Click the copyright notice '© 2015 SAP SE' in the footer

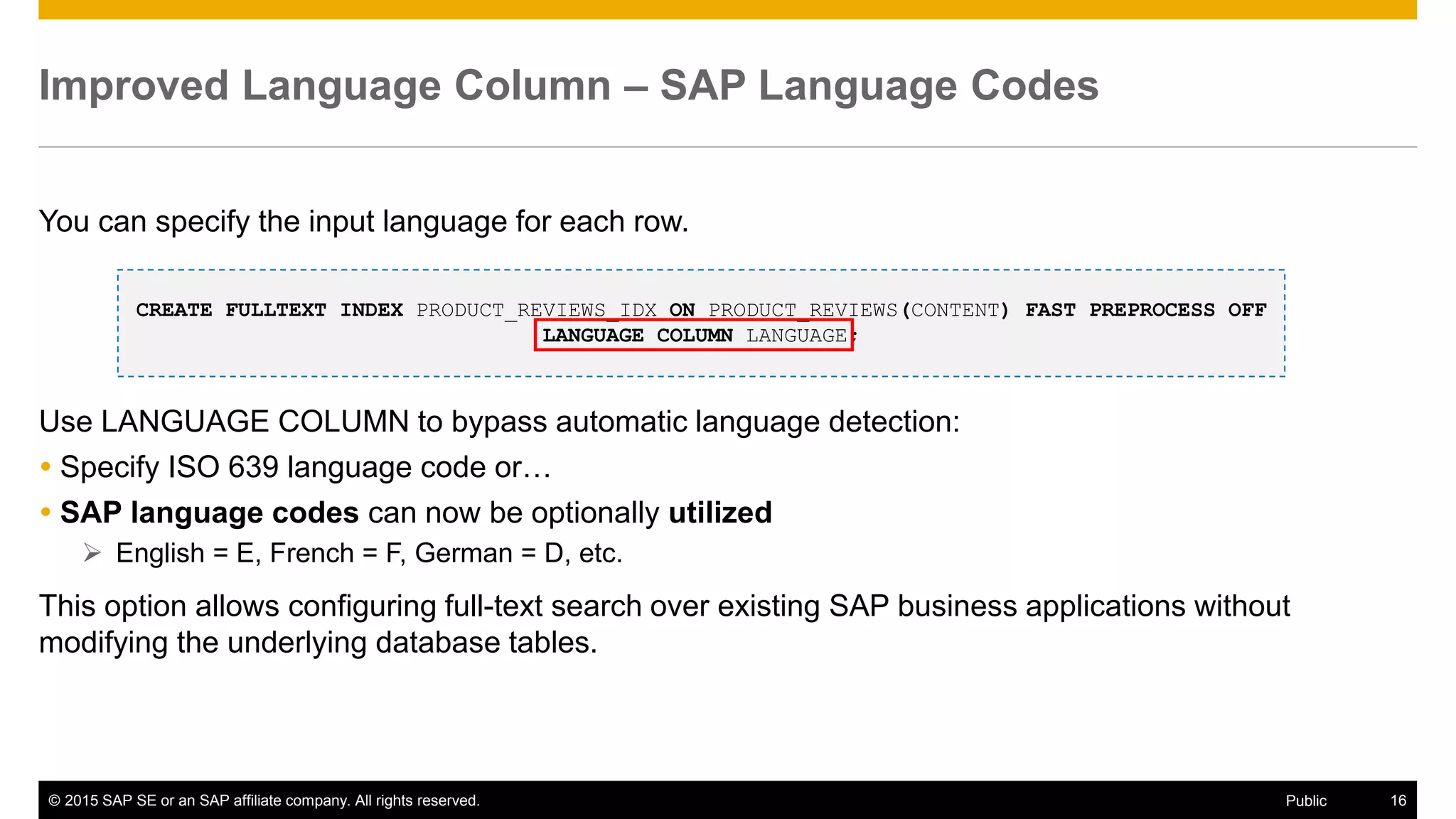click(x=264, y=801)
